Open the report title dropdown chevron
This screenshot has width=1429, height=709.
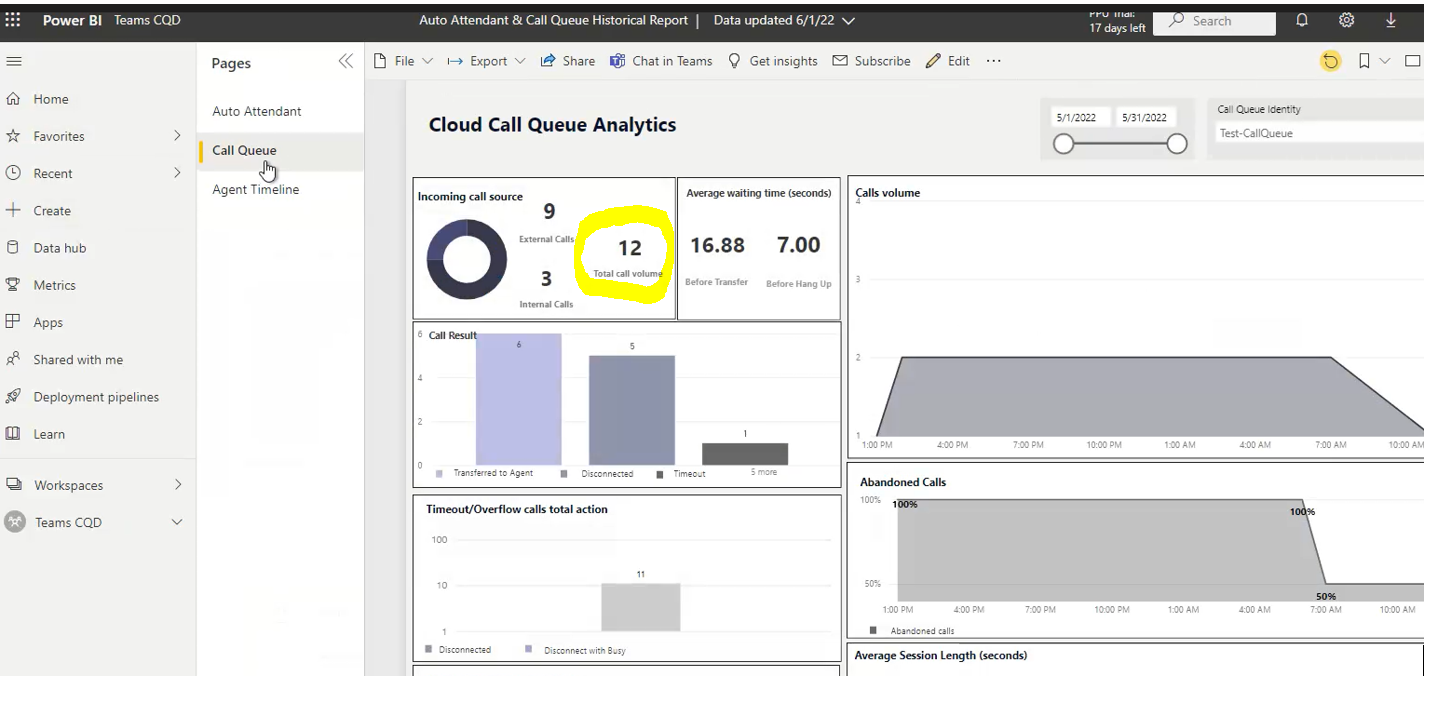[x=849, y=20]
